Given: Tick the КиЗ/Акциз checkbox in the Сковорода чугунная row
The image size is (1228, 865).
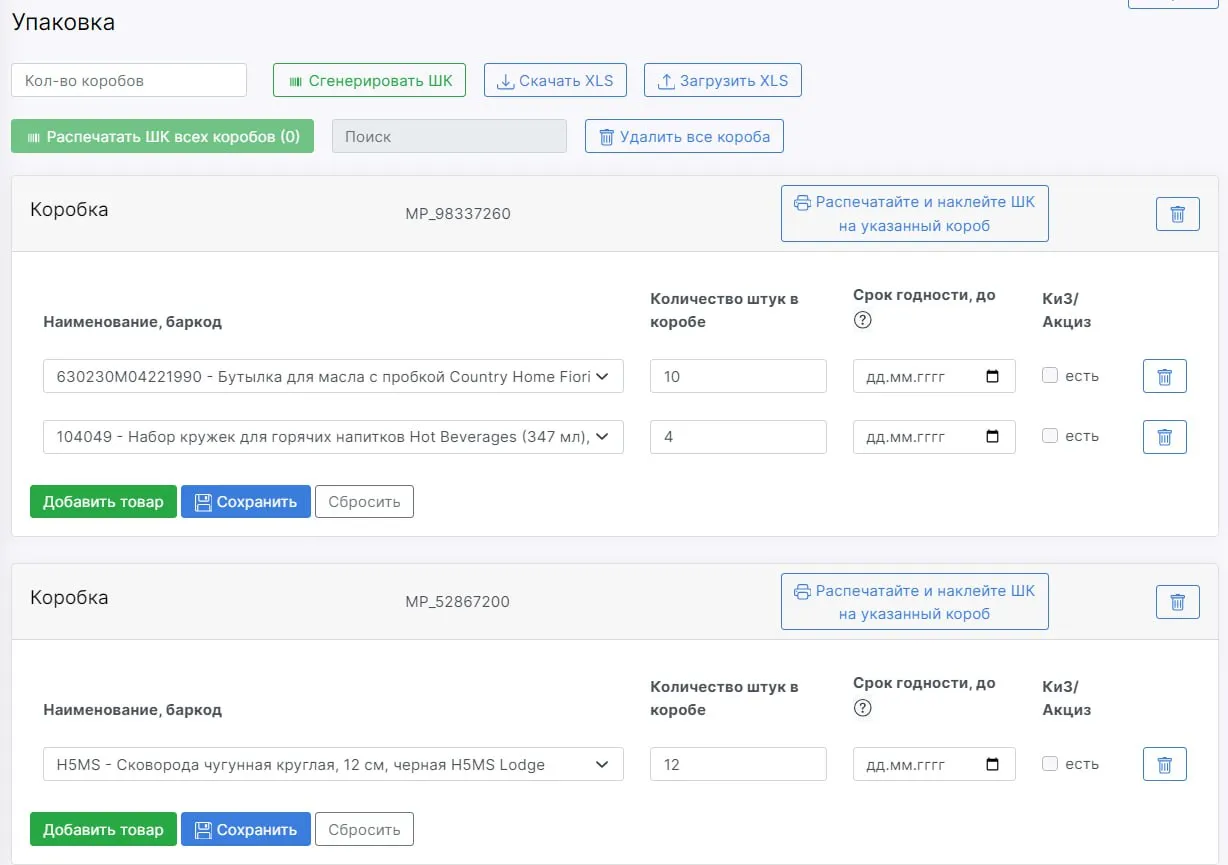Looking at the screenshot, I should pyautogui.click(x=1049, y=764).
